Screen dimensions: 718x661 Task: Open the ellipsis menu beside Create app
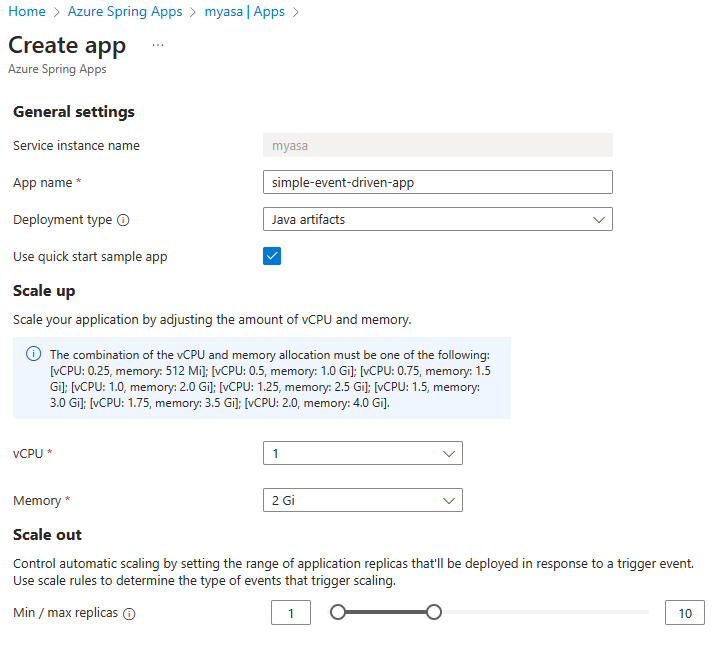coord(158,45)
